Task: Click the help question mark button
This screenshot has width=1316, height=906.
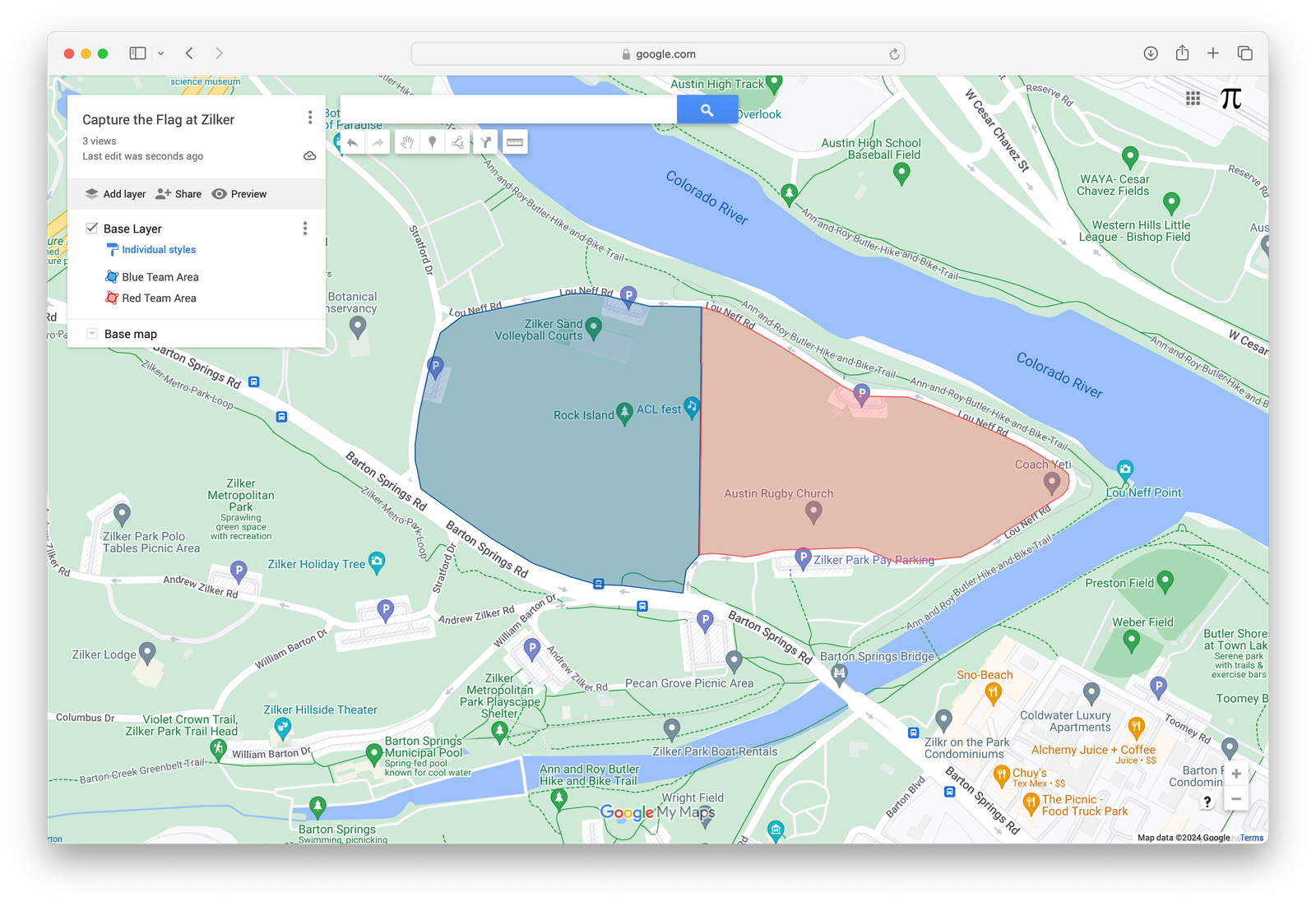Action: 1207,802
